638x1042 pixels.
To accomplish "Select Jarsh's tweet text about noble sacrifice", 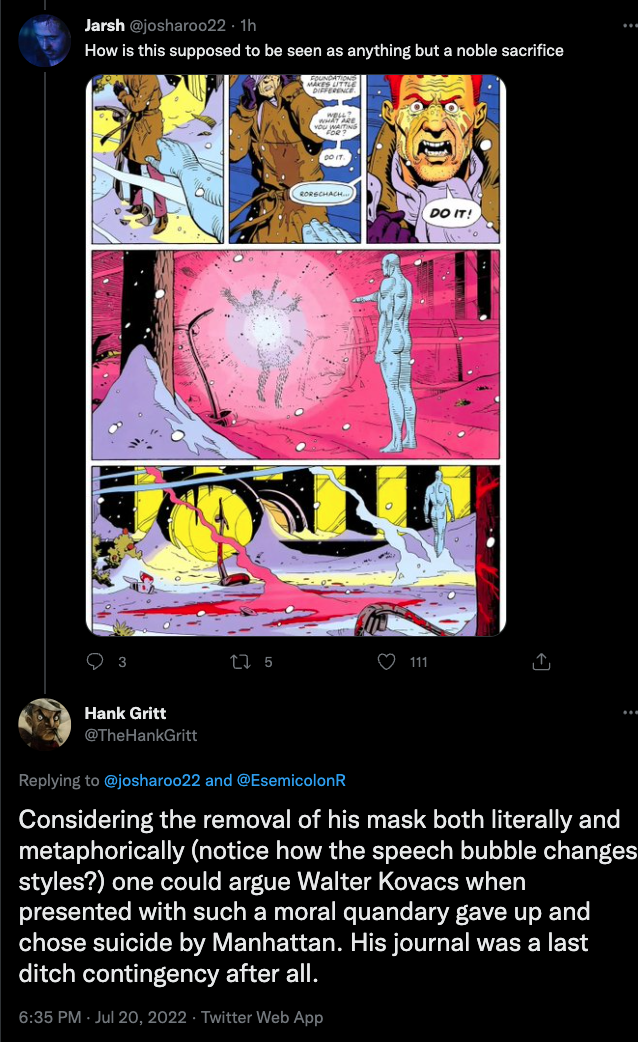I will point(324,50).
